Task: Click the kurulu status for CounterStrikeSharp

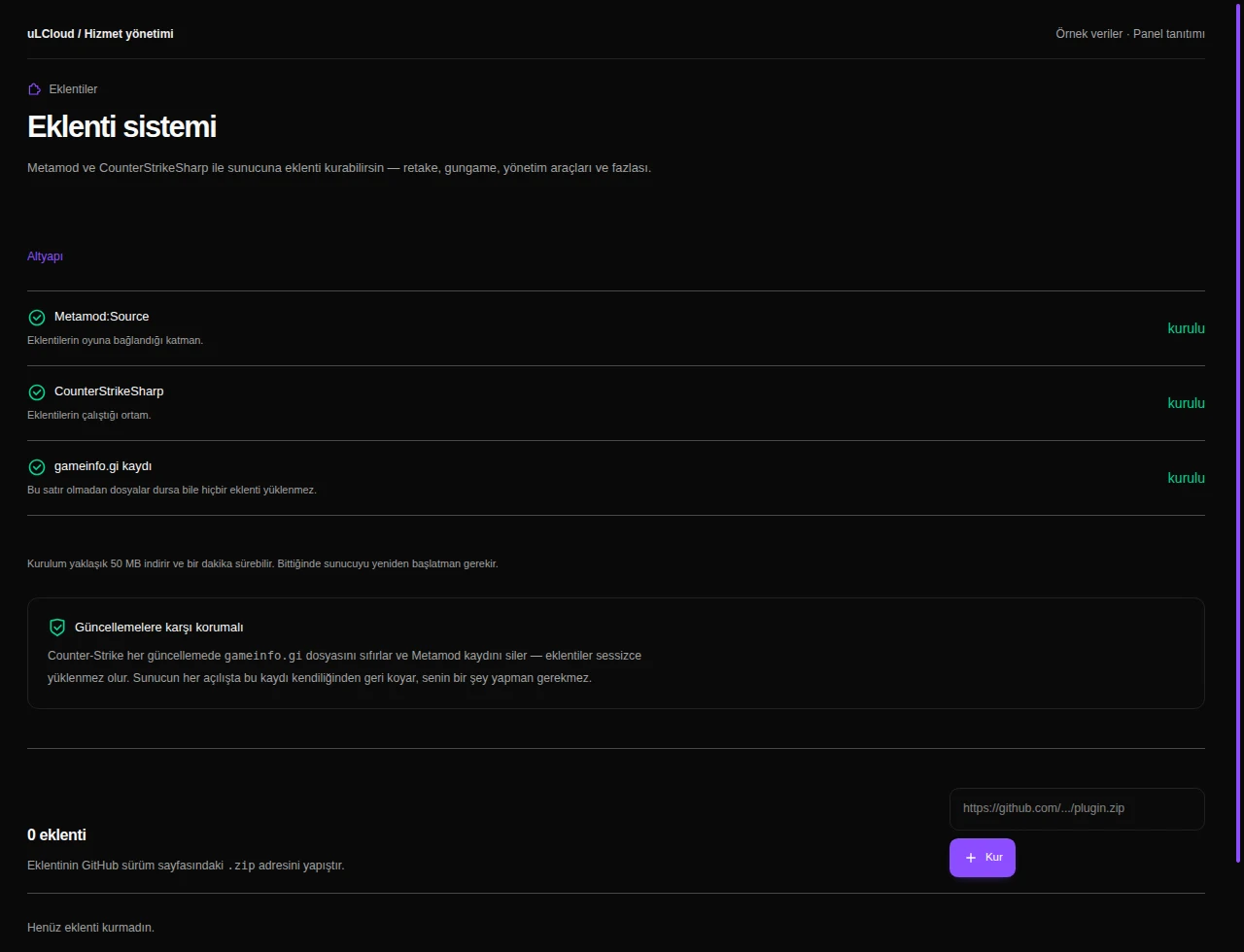Action: pos(1186,403)
